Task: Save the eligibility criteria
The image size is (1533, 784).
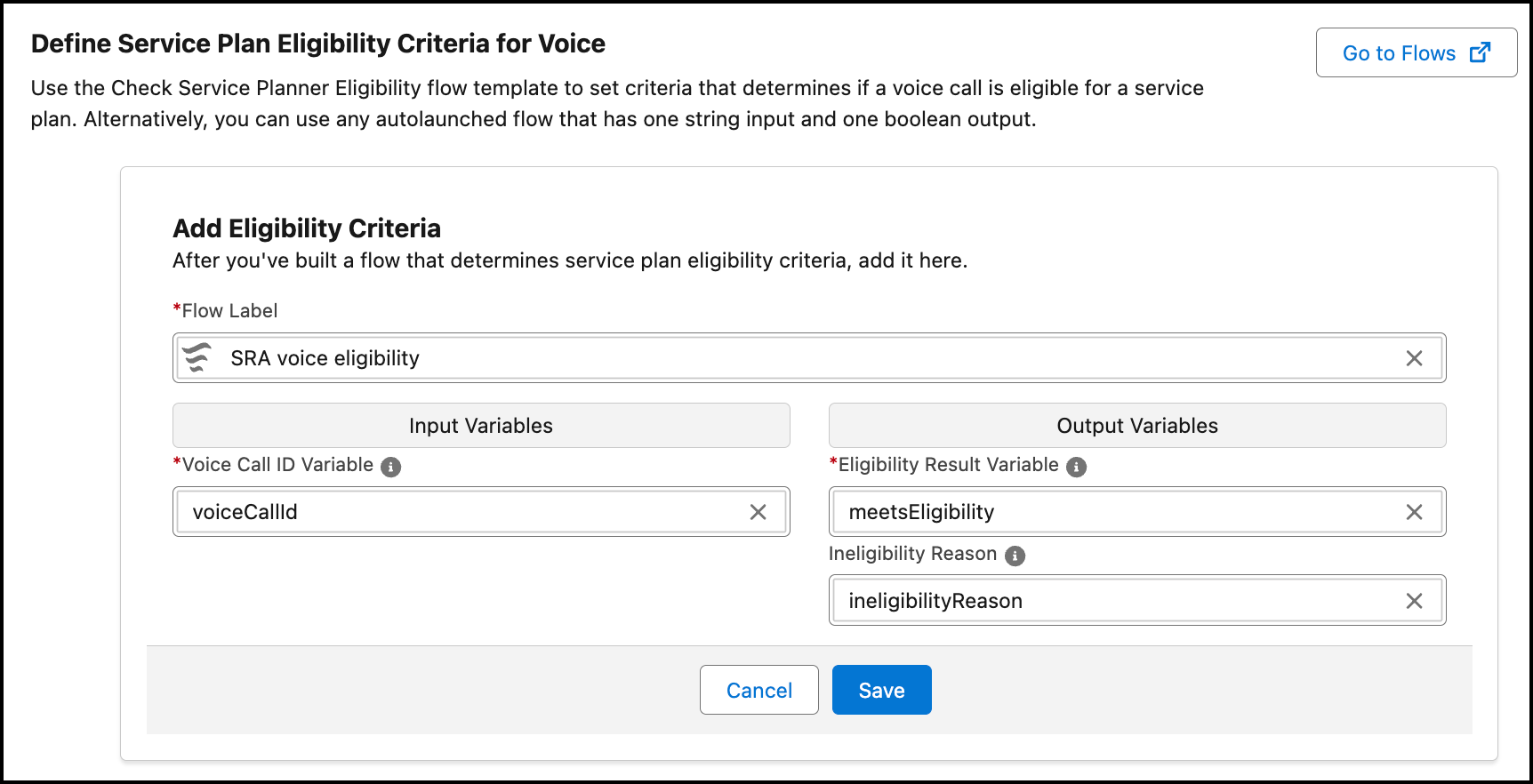Action: coord(881,690)
